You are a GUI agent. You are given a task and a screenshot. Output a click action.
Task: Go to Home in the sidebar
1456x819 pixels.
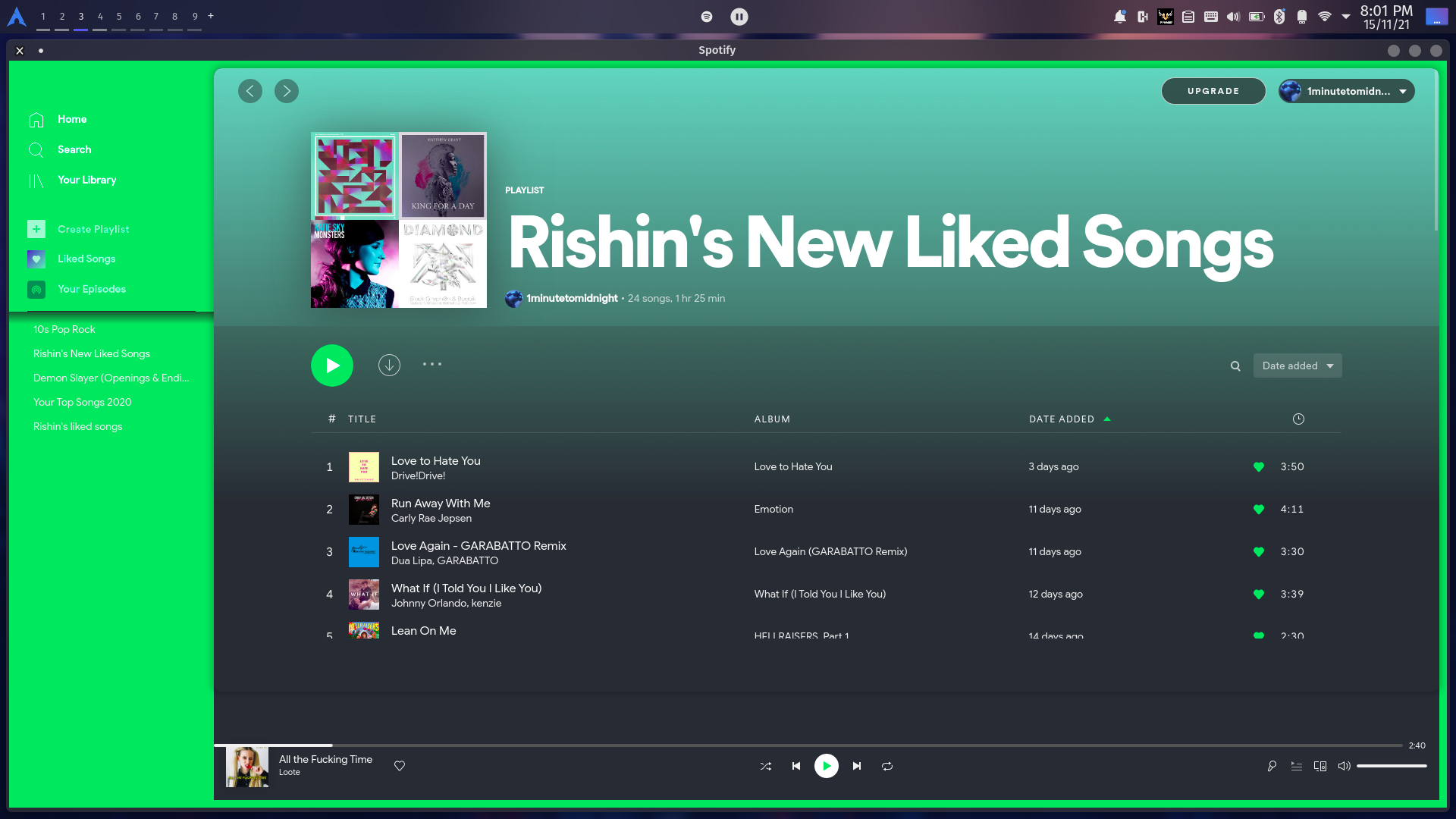tap(72, 119)
